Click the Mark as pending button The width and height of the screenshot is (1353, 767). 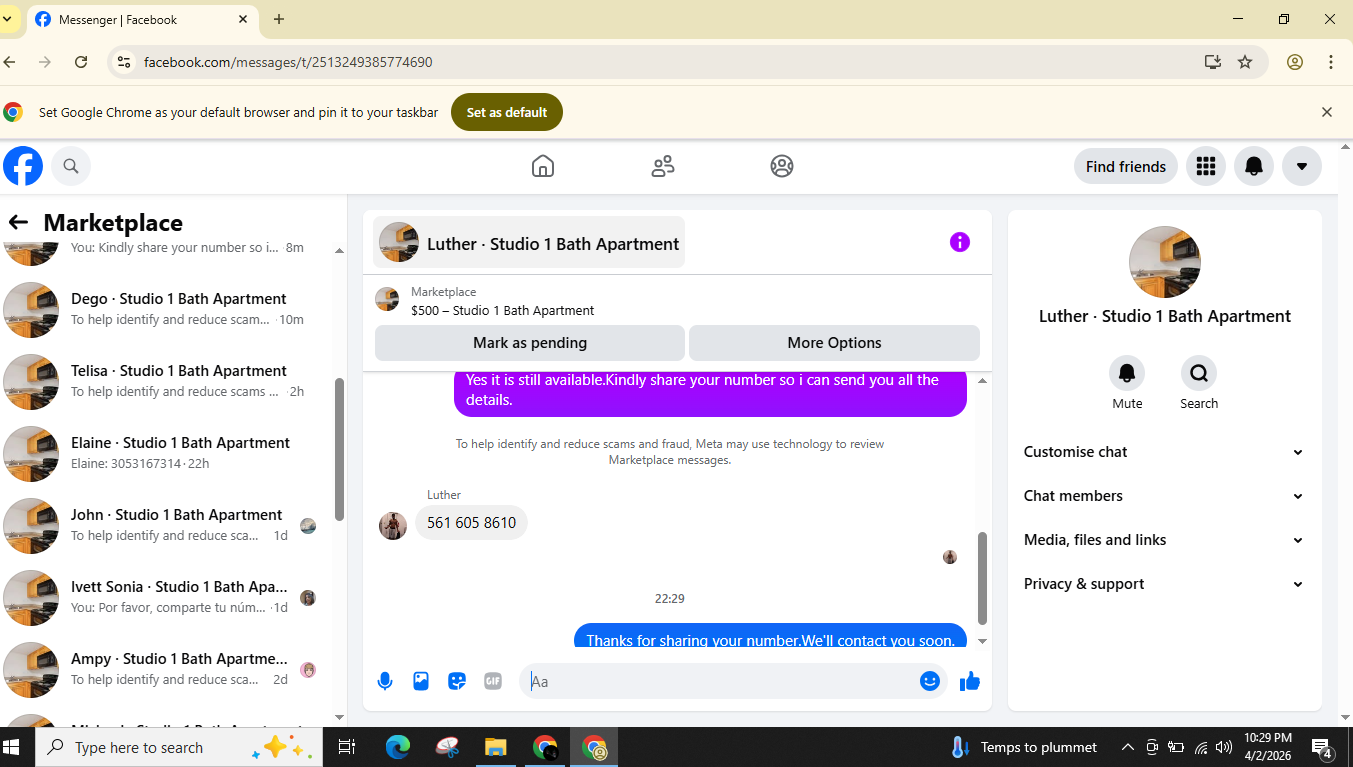click(530, 343)
